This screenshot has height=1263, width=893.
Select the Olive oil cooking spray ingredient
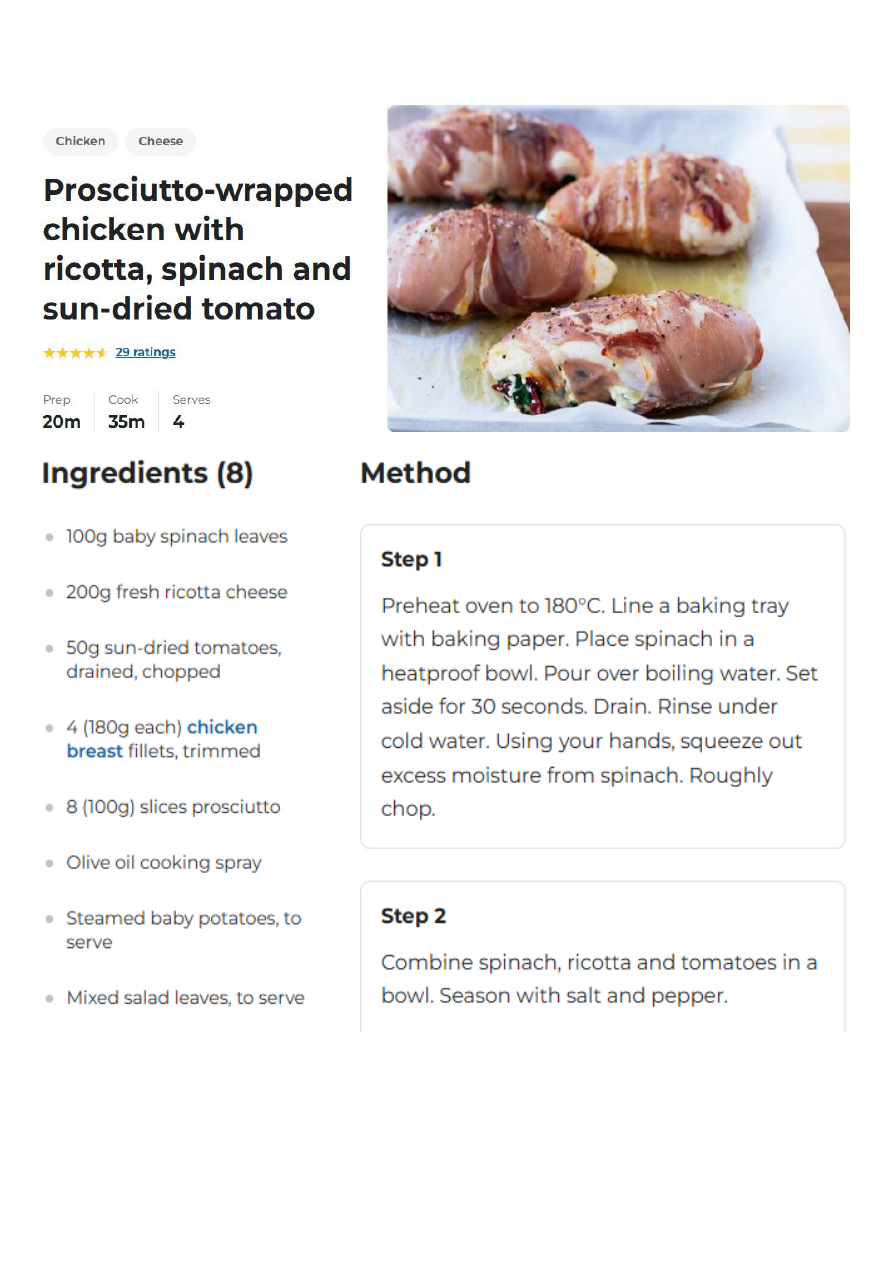coord(163,863)
